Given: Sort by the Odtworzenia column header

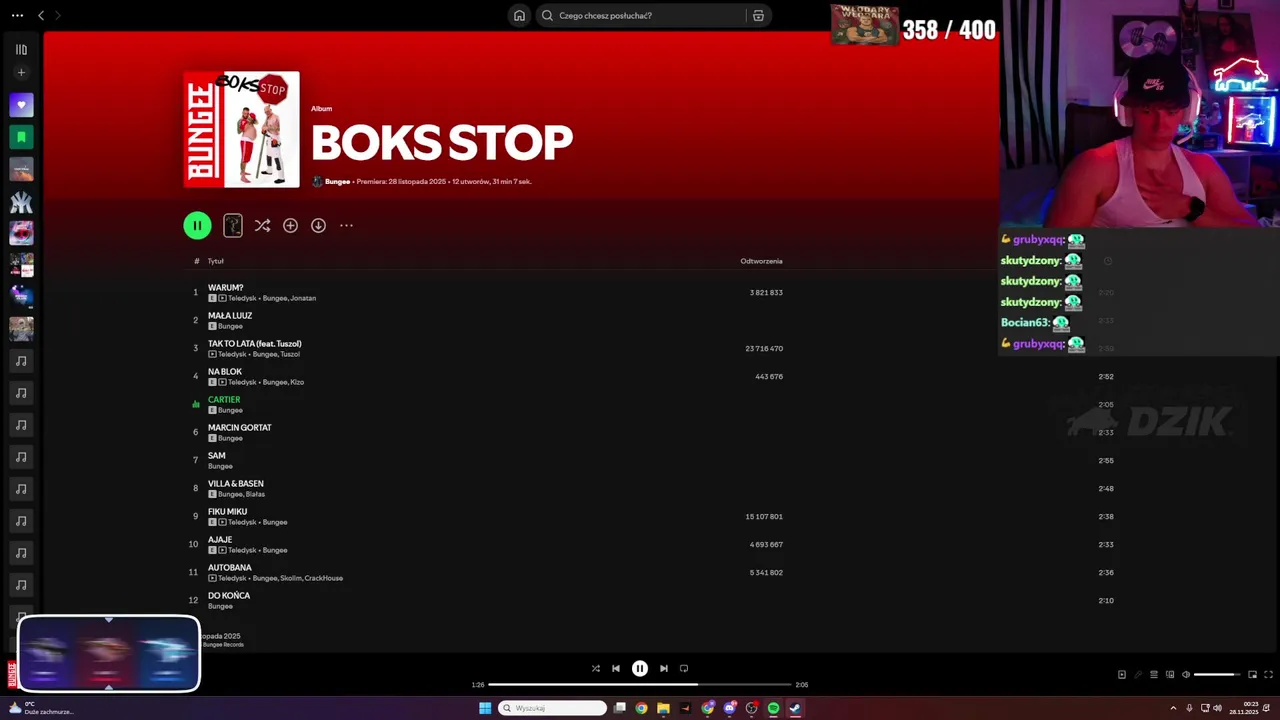Looking at the screenshot, I should point(761,261).
